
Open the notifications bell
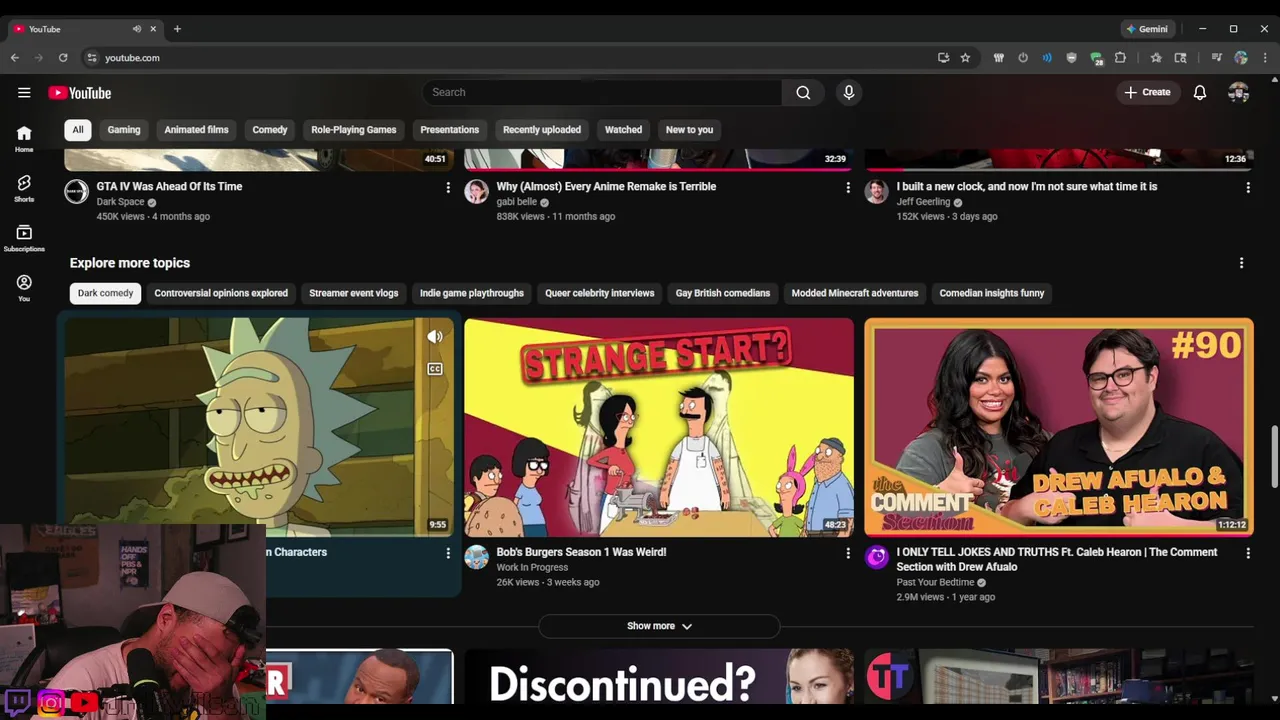click(x=1200, y=92)
